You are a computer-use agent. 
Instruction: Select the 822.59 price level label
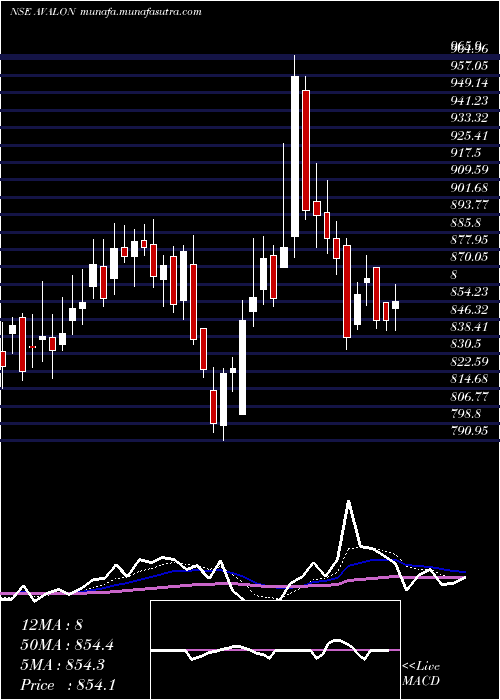[x=470, y=362]
